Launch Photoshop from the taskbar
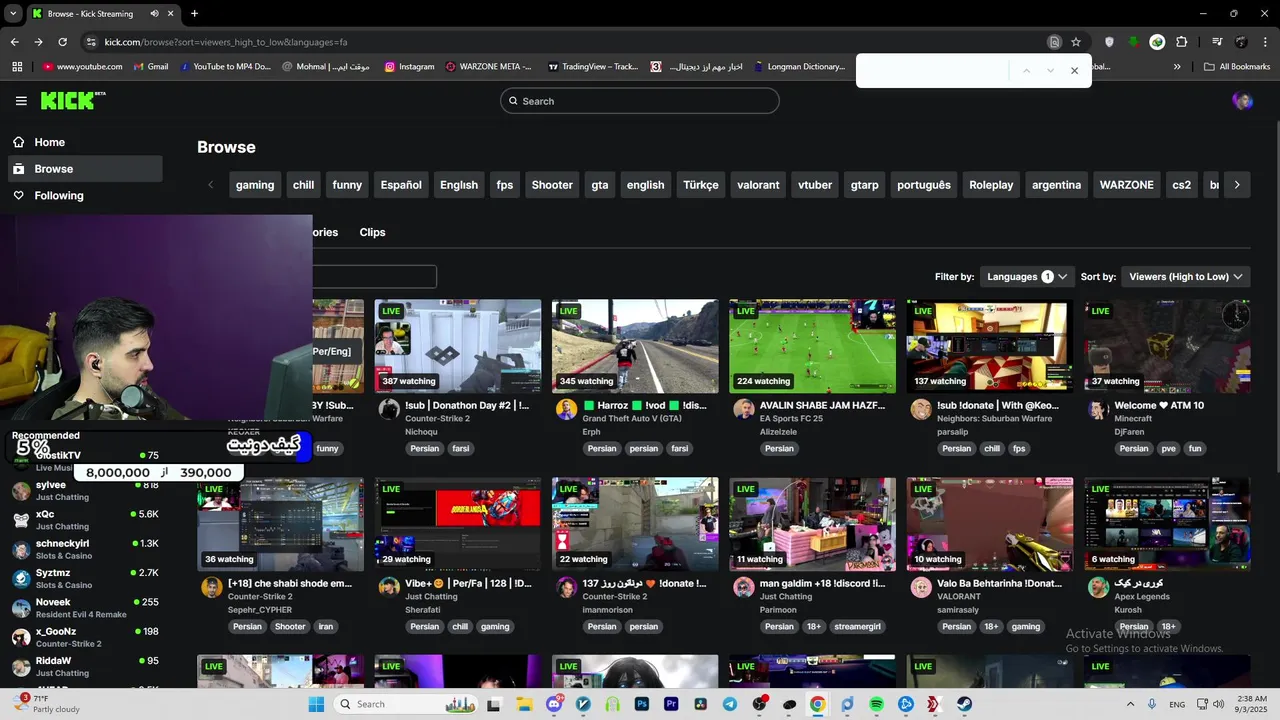Viewport: 1280px width, 720px height. pyautogui.click(x=642, y=704)
